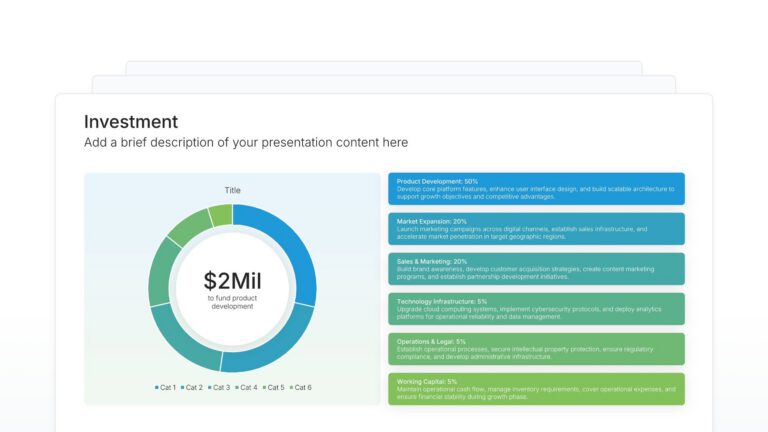This screenshot has width=768, height=432.
Task: Select the Cat 3 legend entry
Action: click(219, 387)
